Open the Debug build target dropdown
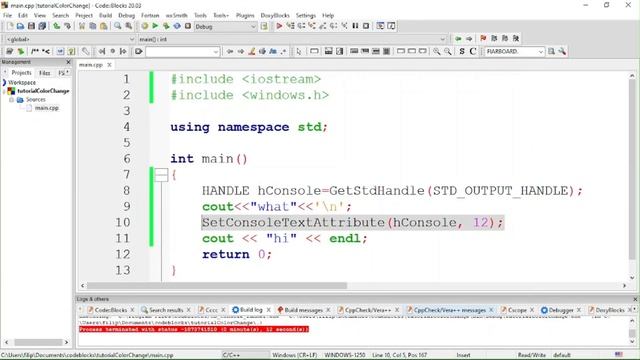This screenshot has height=360, width=640. click(253, 27)
